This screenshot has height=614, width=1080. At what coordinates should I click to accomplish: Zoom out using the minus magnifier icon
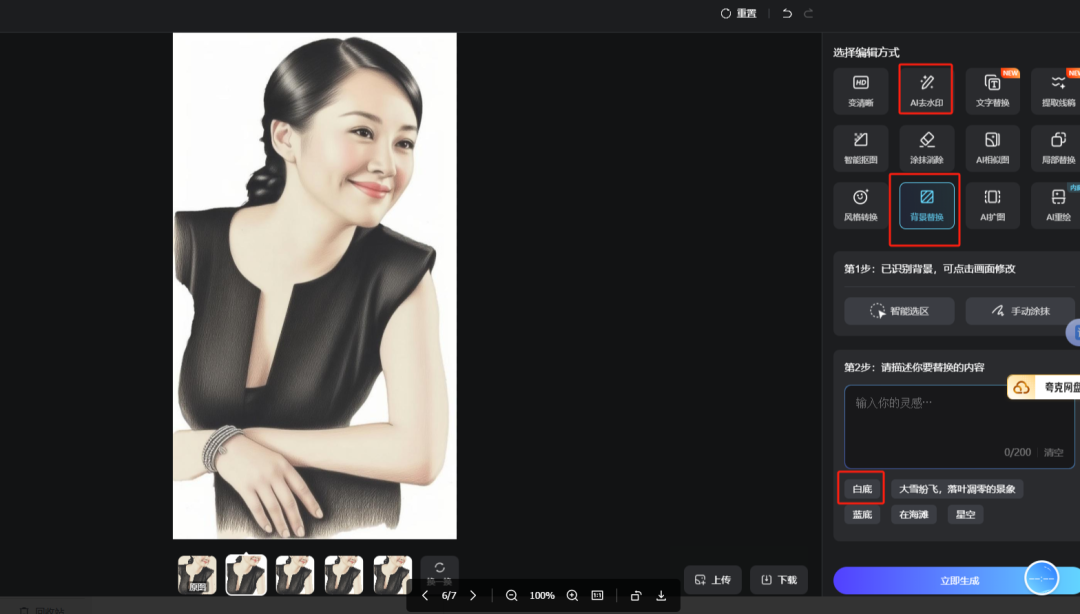pyautogui.click(x=511, y=596)
